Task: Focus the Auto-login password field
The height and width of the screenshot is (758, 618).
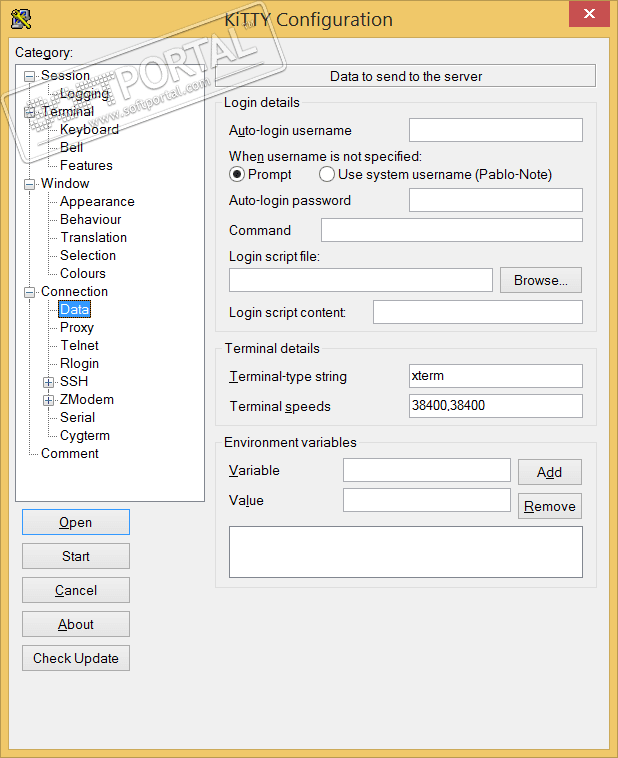Action: tap(496, 200)
